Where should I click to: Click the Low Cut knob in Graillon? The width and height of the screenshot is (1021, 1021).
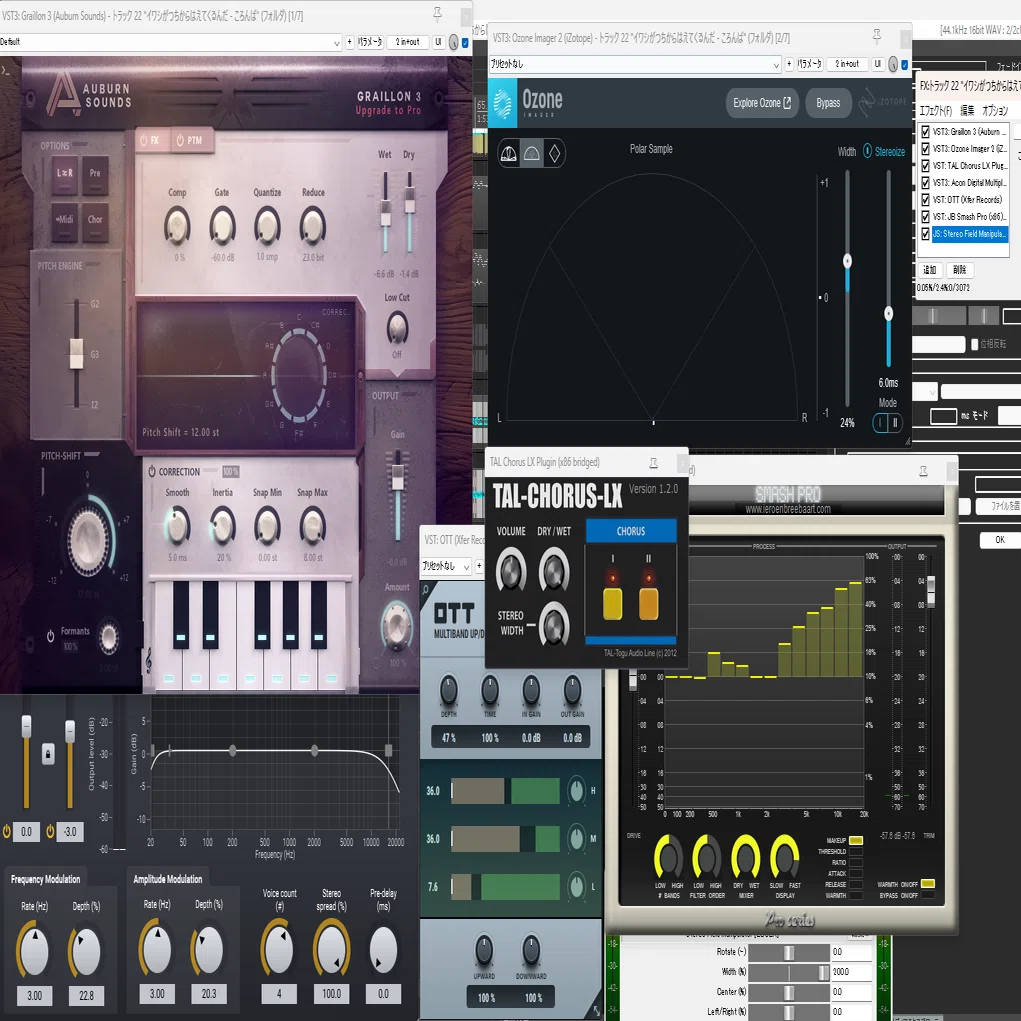click(397, 327)
